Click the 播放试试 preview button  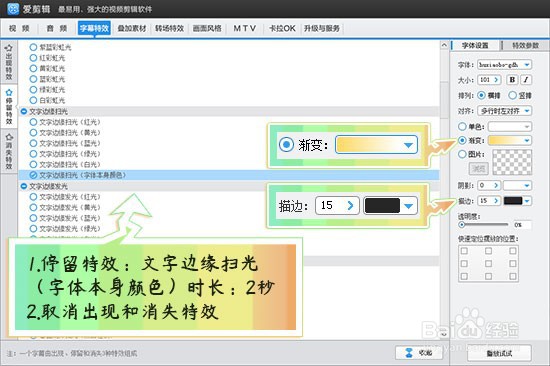499,353
